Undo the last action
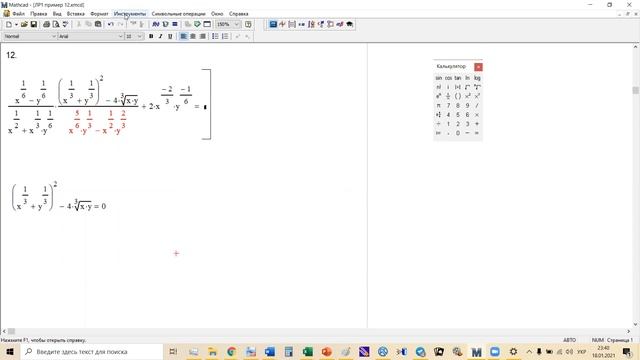This screenshot has height=360, width=640. [x=111, y=24]
